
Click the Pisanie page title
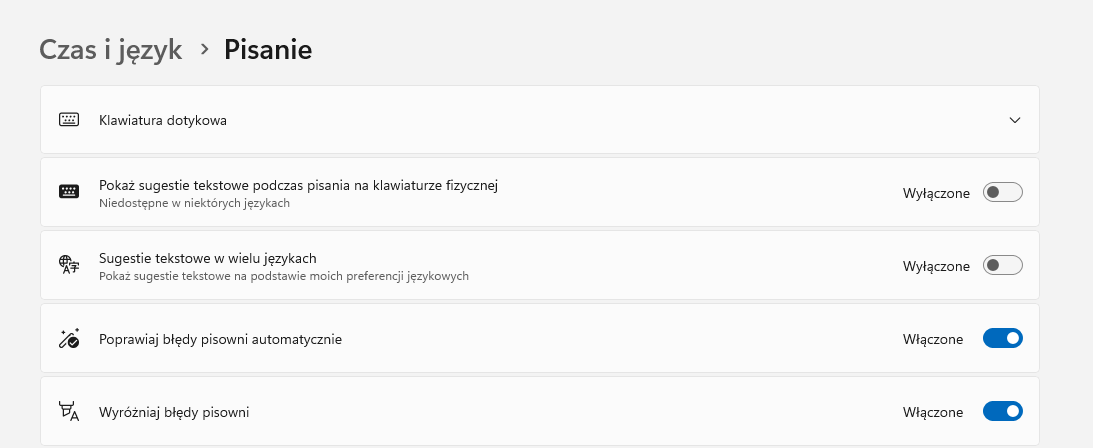click(268, 49)
